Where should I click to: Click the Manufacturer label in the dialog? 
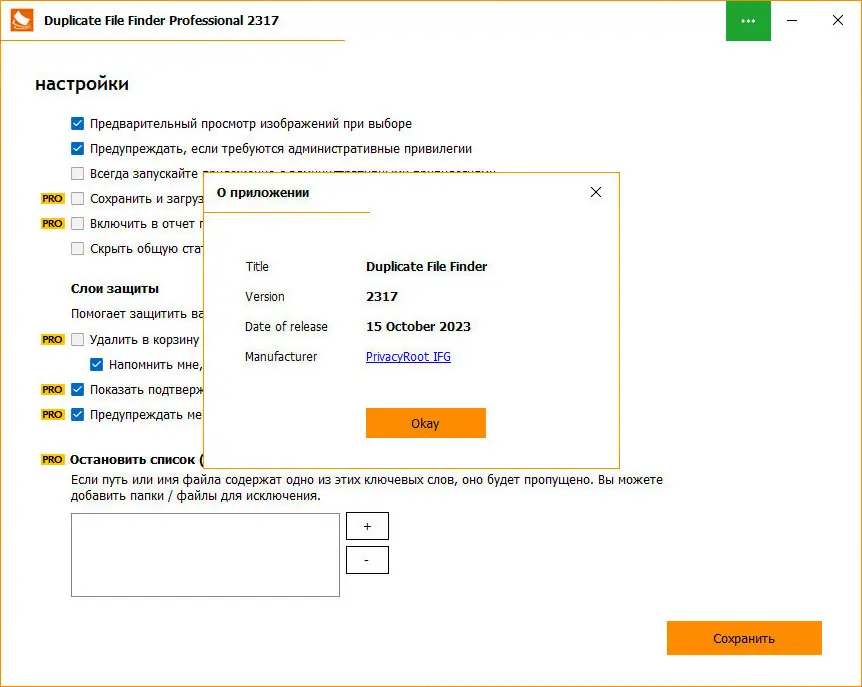click(x=281, y=357)
